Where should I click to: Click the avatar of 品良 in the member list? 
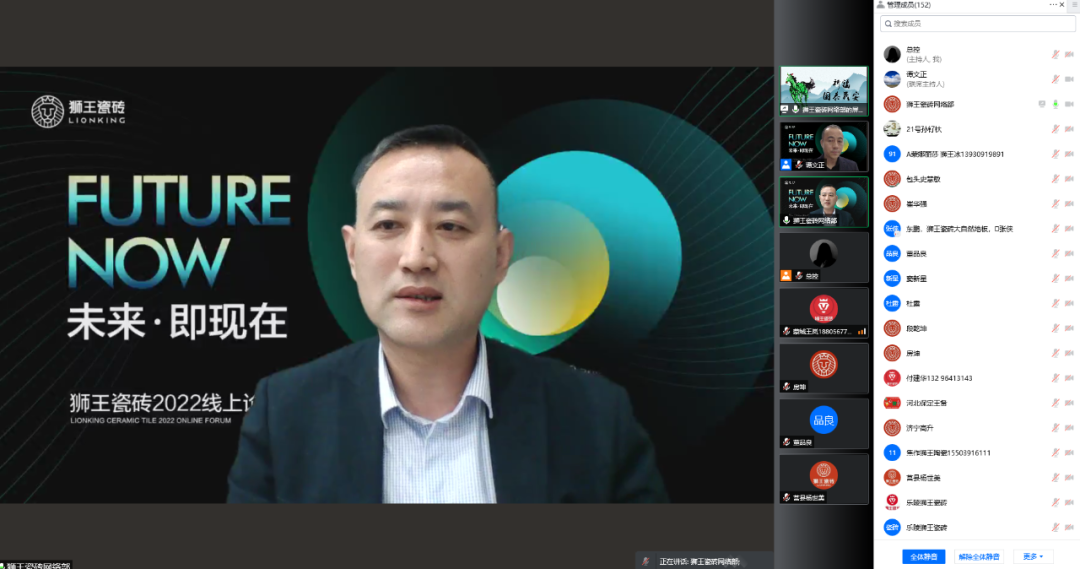(892, 254)
